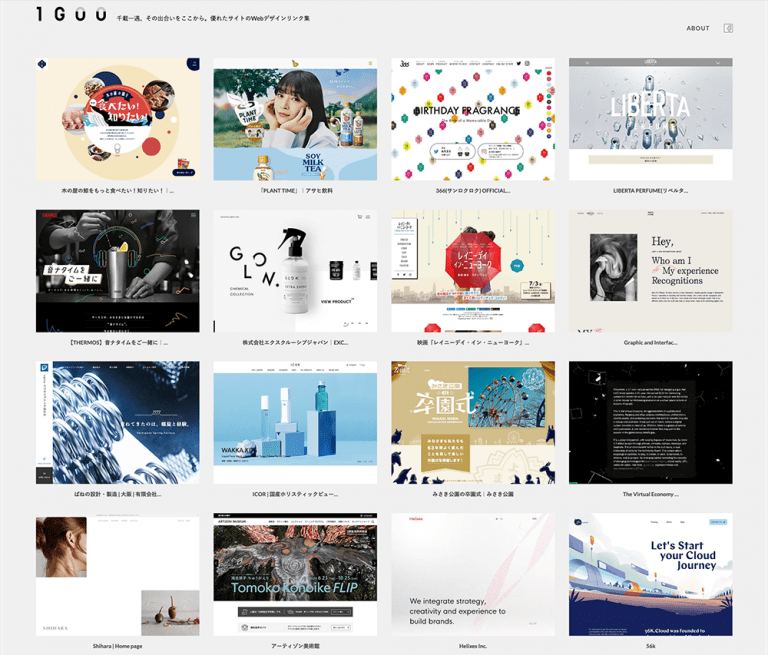Open the red umbrella movie thumbnail

pyautogui.click(x=473, y=271)
